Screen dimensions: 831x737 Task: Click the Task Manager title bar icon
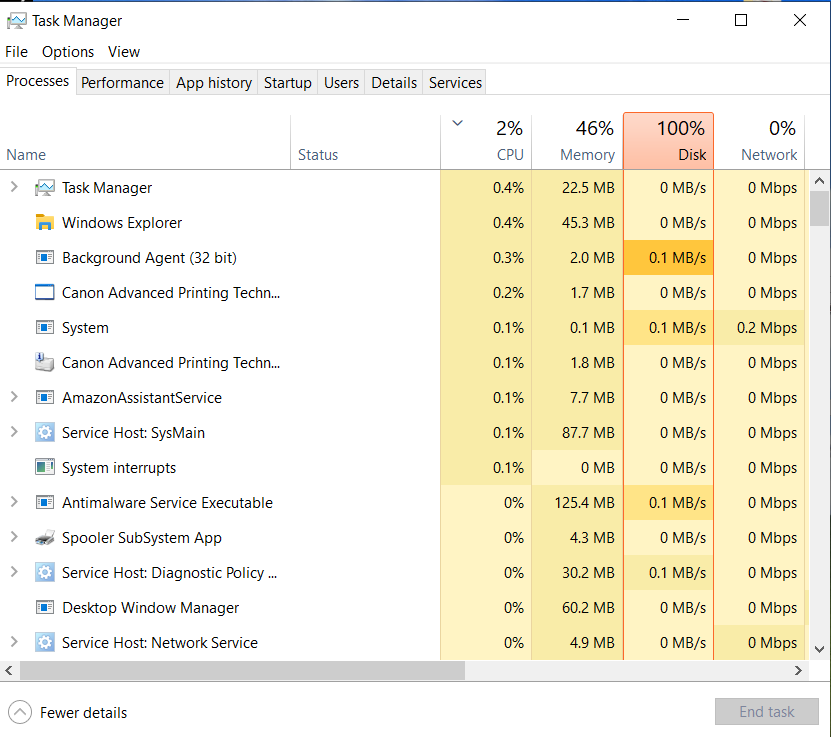(16, 21)
